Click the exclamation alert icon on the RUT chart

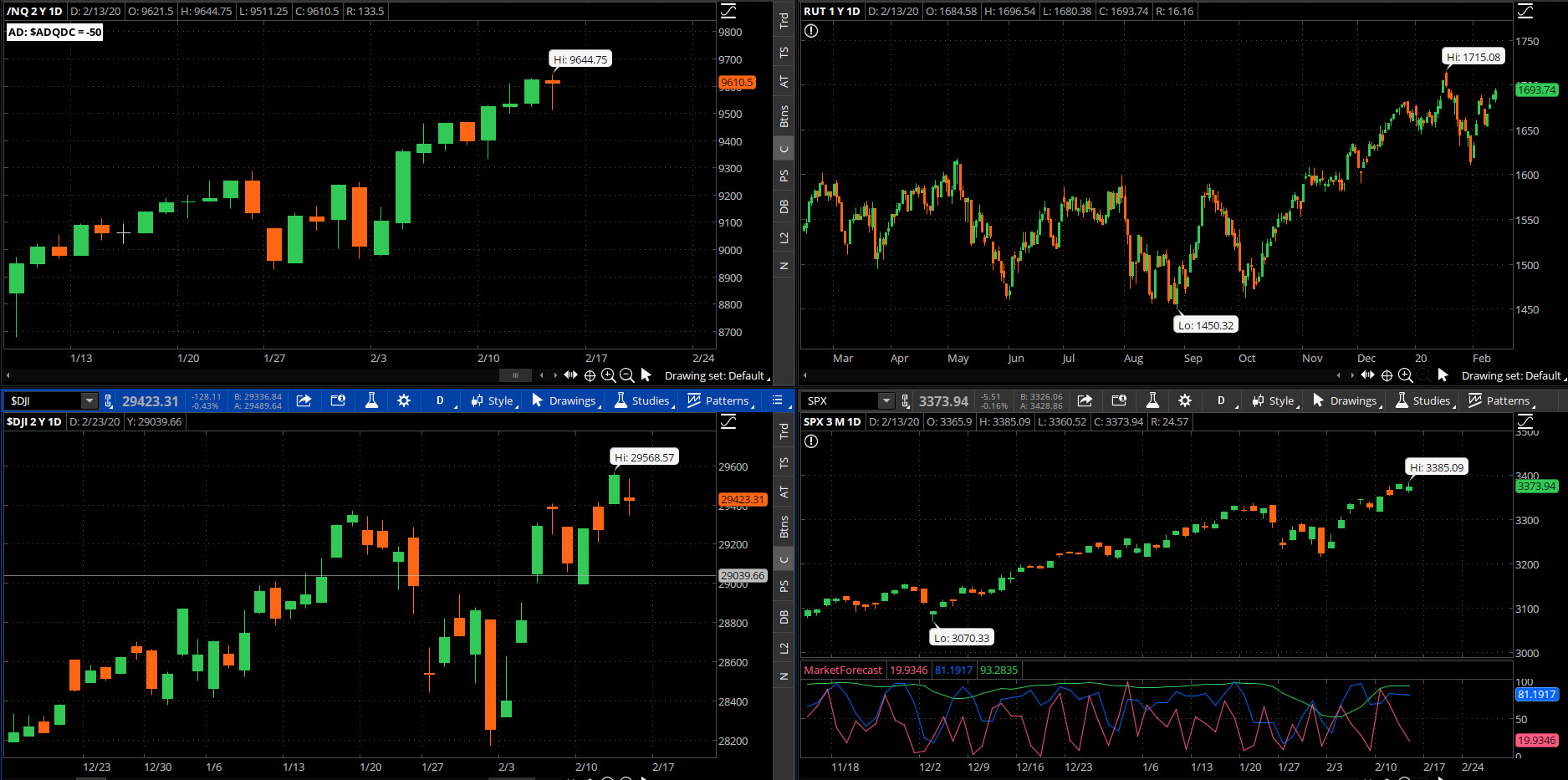(811, 31)
